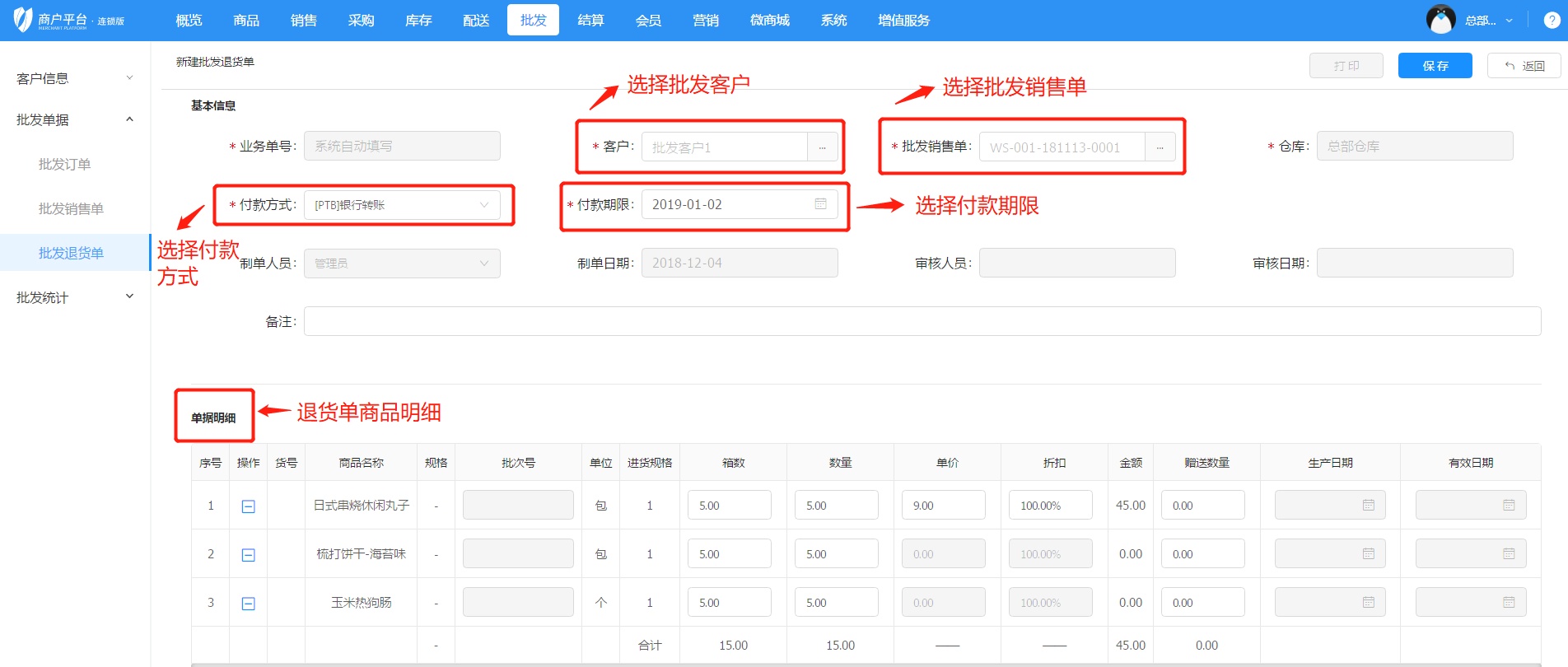Expand 客户信息 sidebar section

pos(74,78)
